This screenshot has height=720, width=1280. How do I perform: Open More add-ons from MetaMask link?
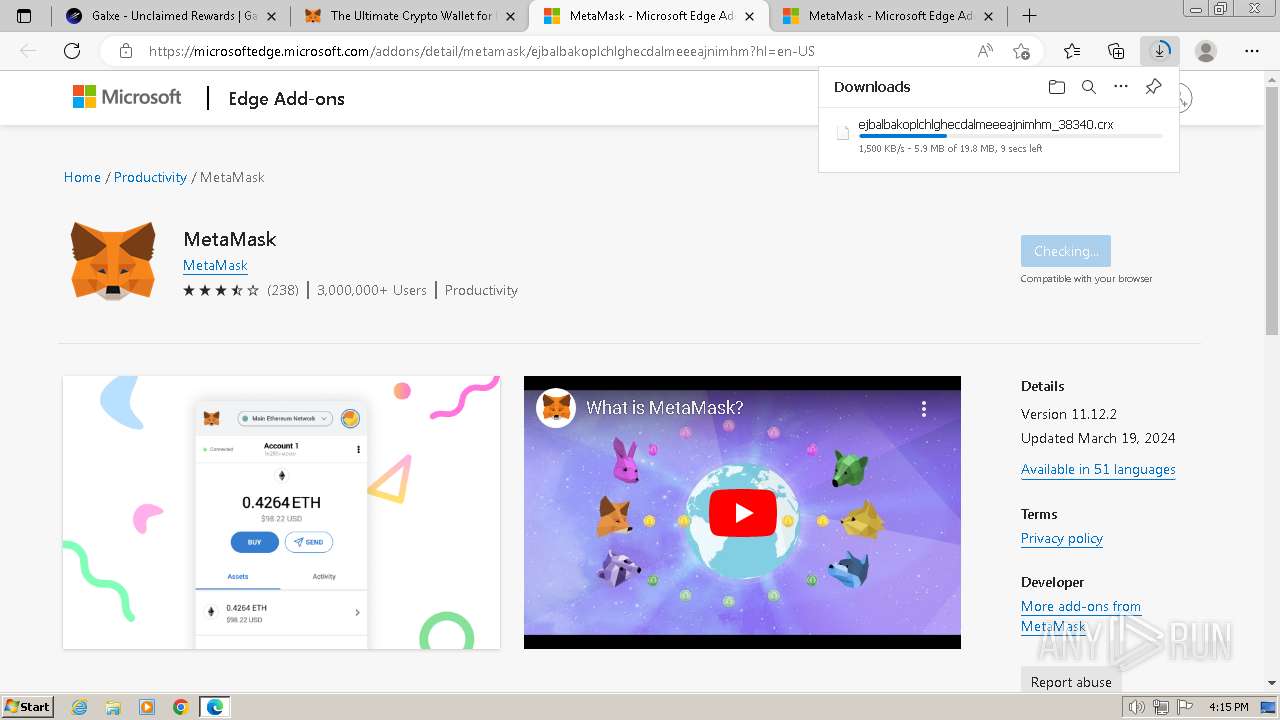click(1081, 616)
